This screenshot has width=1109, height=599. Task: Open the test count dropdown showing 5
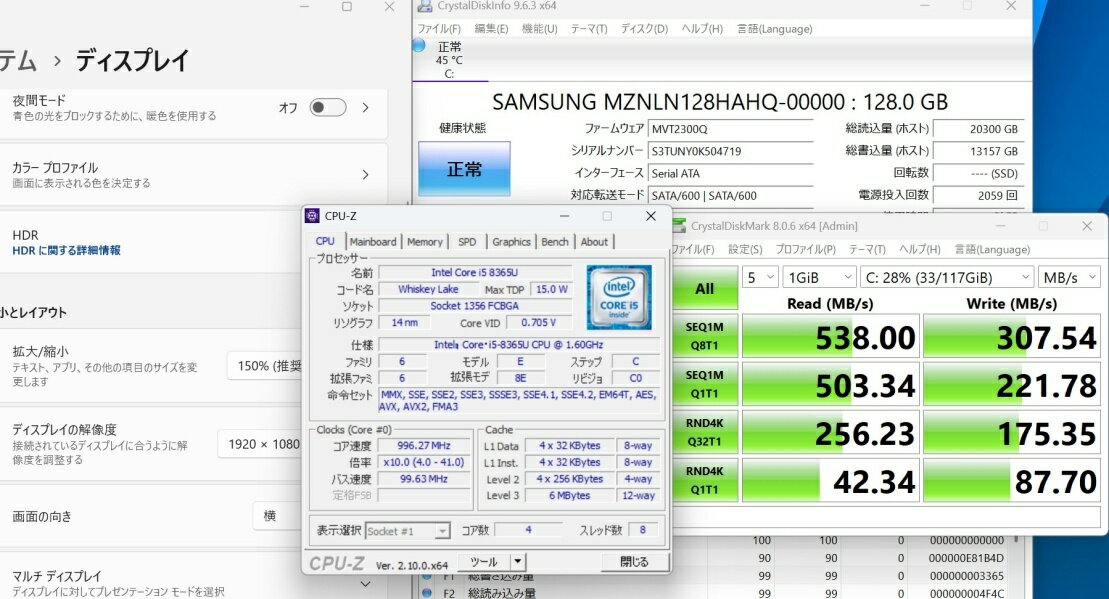759,277
